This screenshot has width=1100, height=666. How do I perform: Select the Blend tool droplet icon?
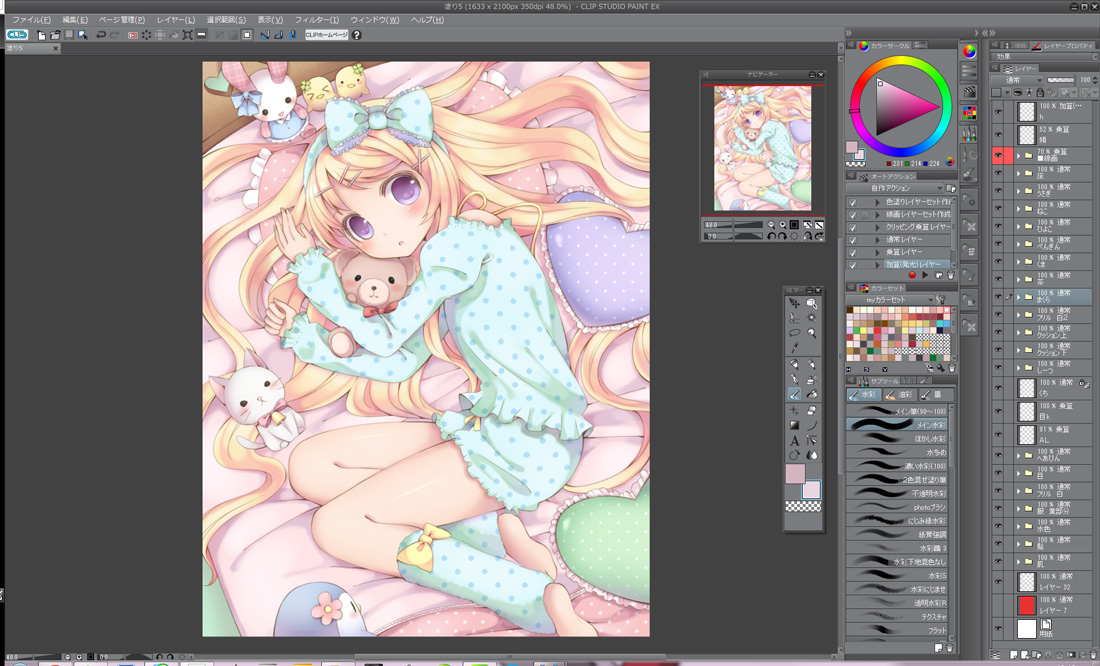coord(812,455)
